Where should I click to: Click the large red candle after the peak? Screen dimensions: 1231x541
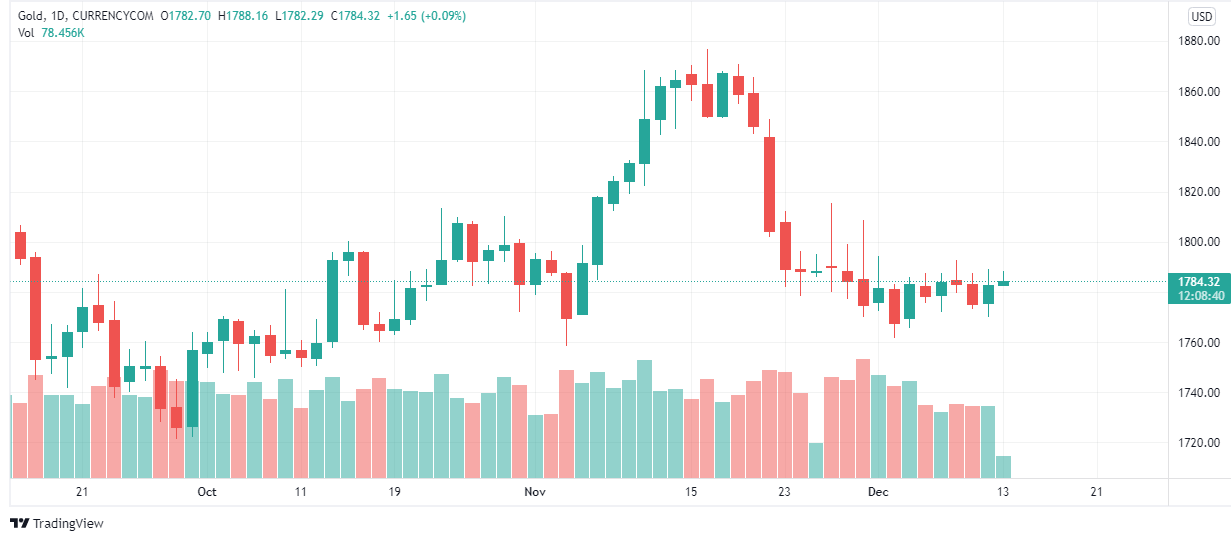coord(769,184)
